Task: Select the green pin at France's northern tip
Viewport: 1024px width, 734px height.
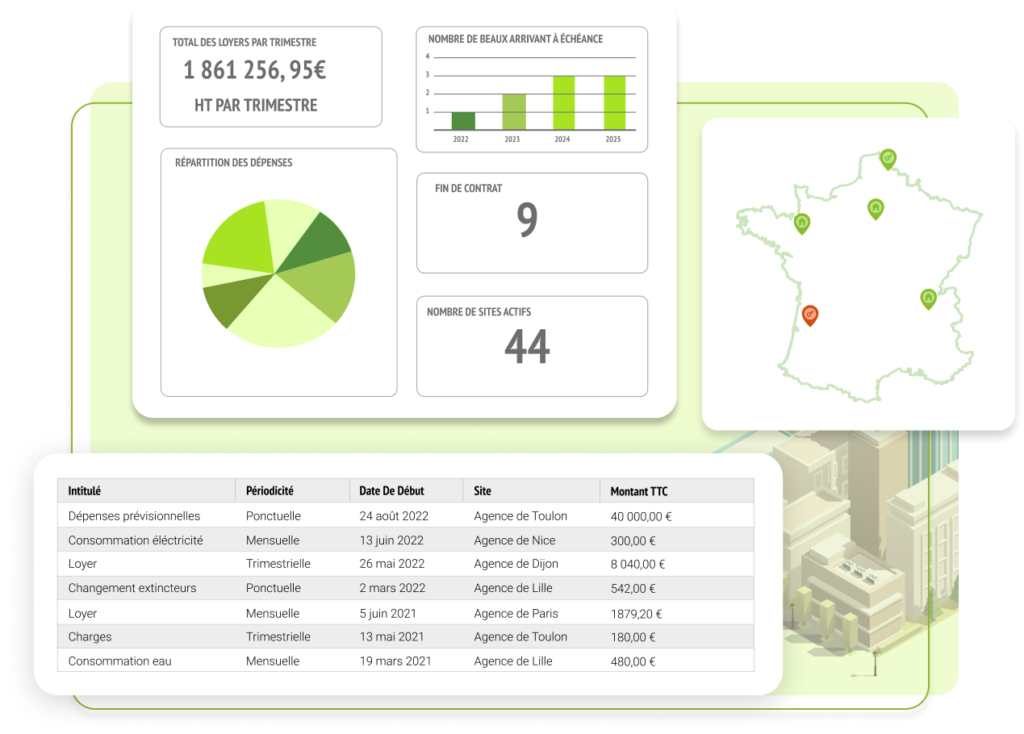Action: 887,157
